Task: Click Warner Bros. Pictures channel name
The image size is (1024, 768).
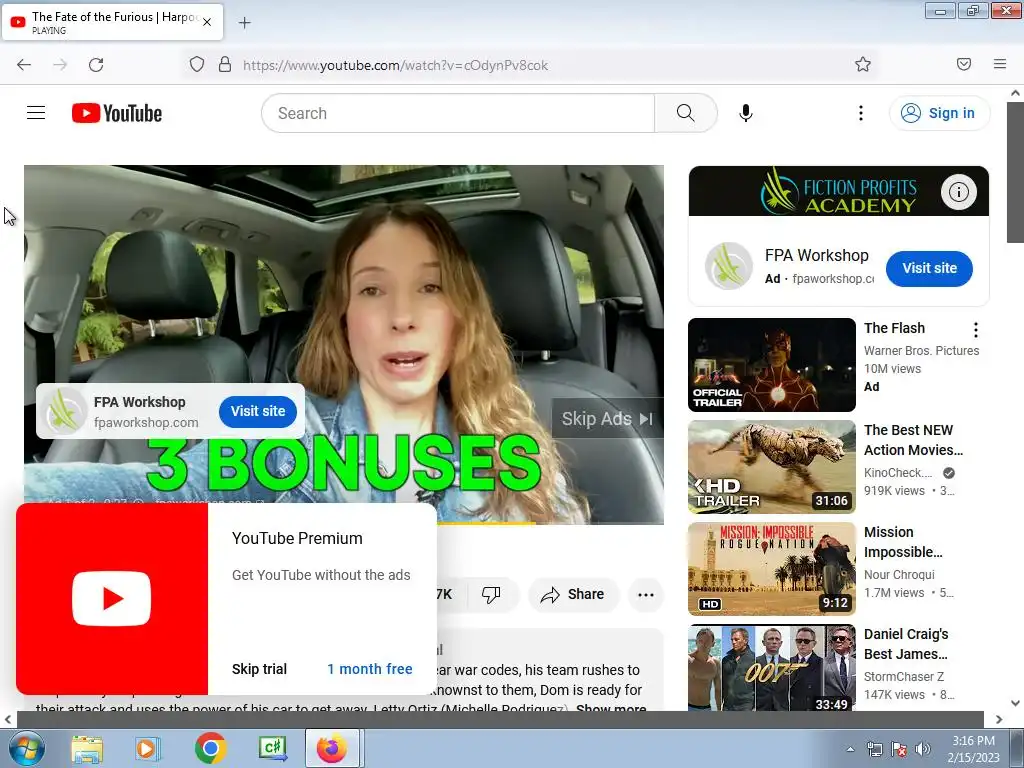Action: tap(921, 351)
